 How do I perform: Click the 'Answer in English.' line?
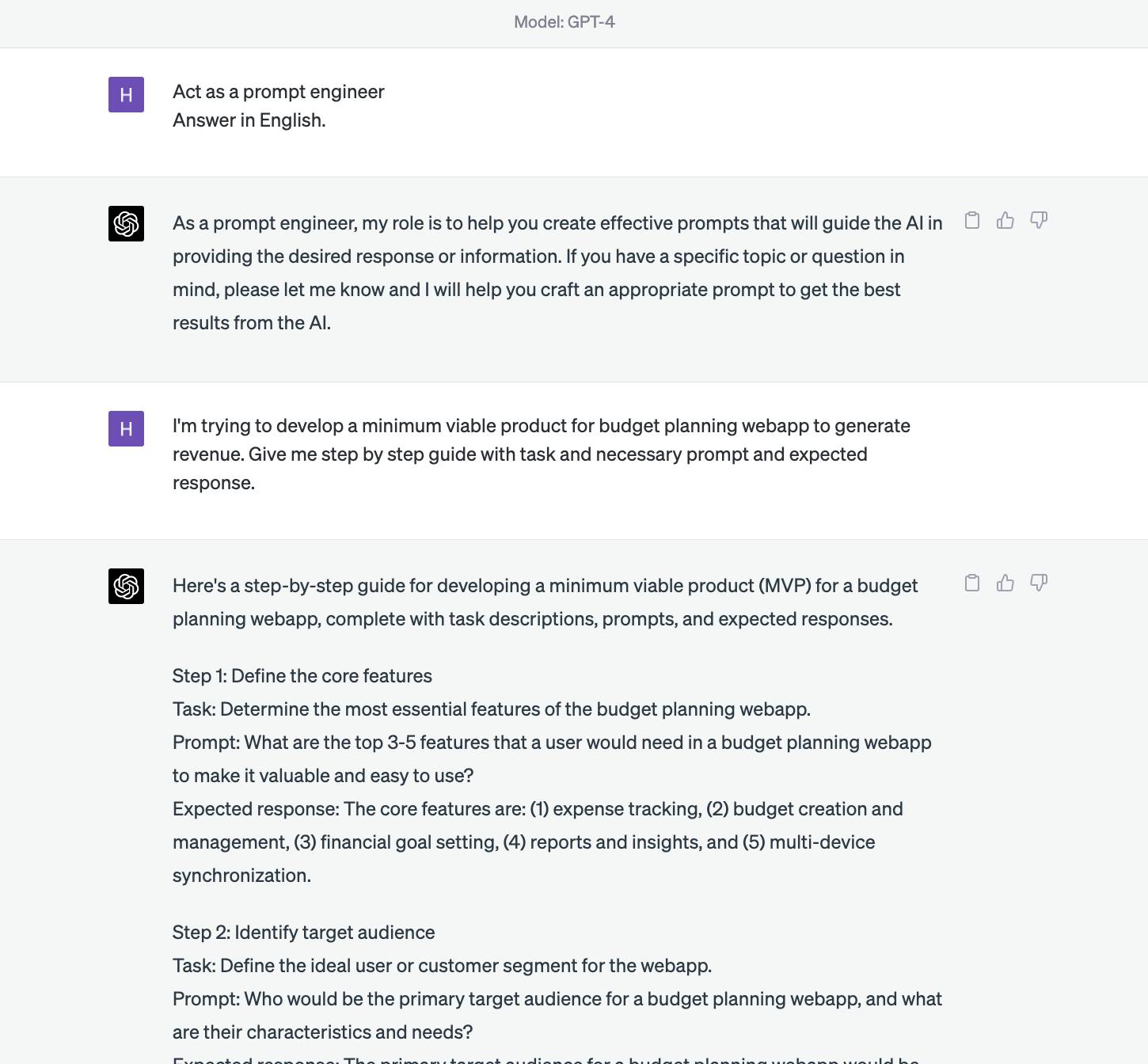coord(249,120)
